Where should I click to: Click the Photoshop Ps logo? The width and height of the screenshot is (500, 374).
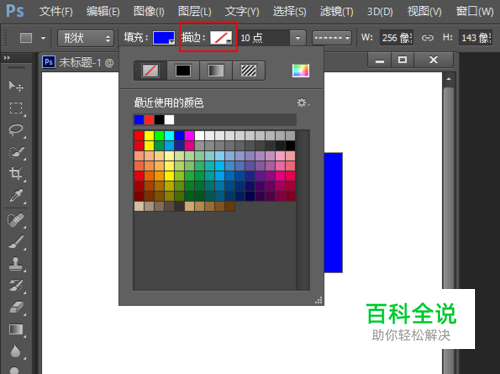15,11
